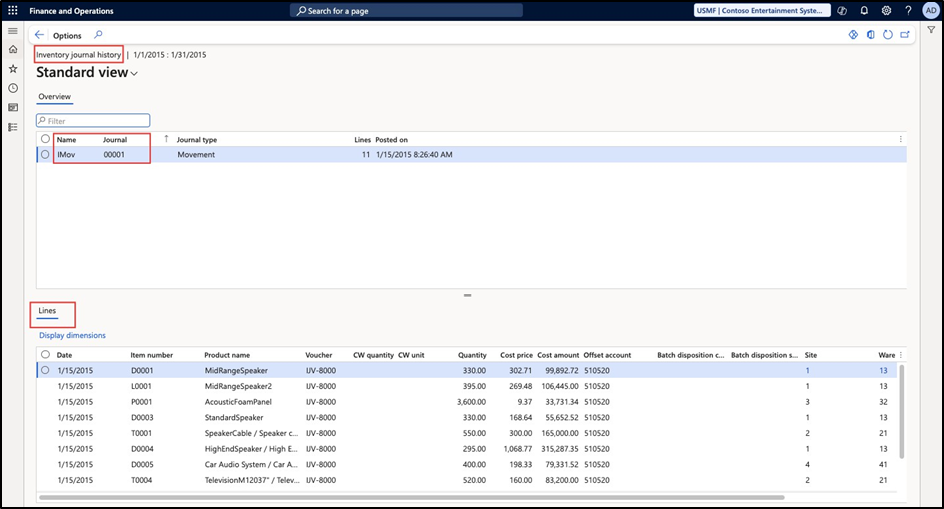Go to the Home page in sidebar
The width and height of the screenshot is (944, 509).
[13, 49]
